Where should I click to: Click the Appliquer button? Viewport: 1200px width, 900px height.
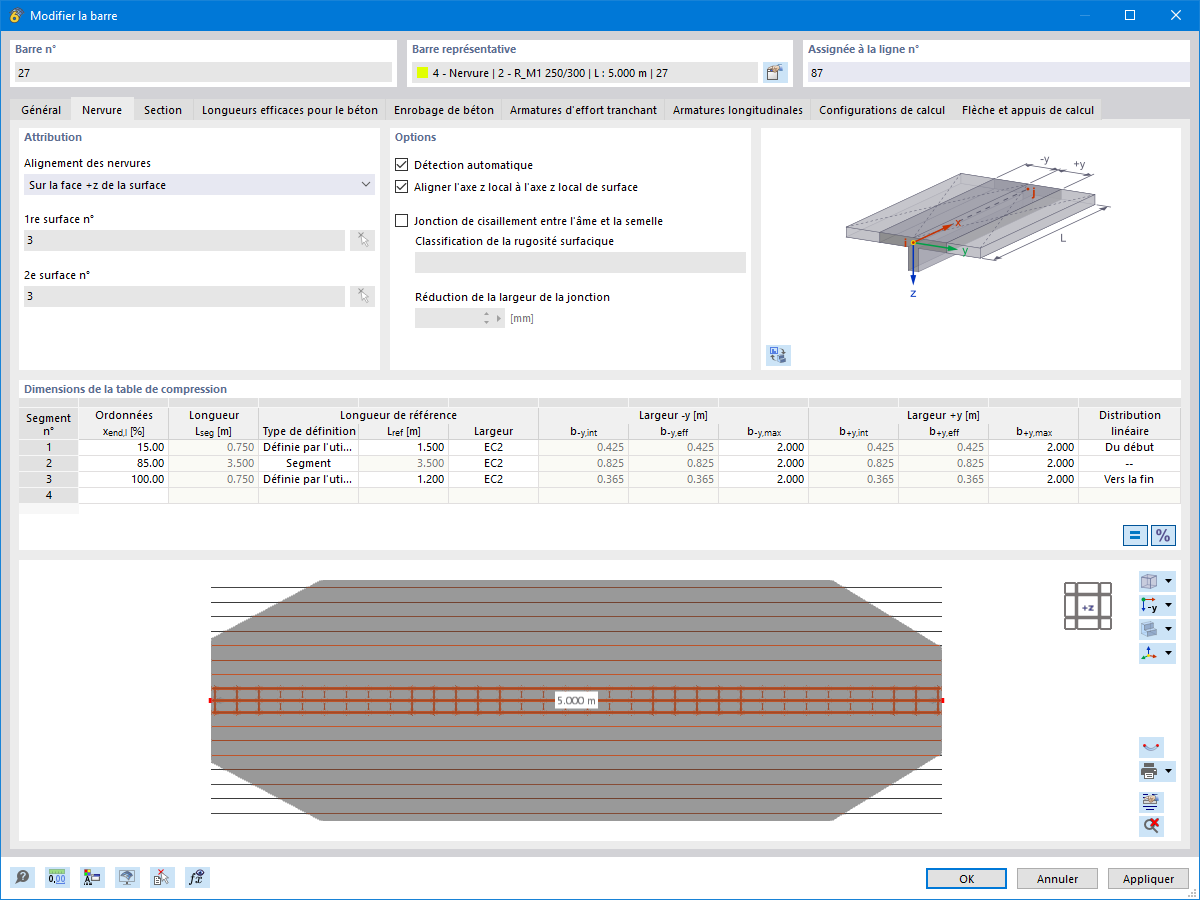1148,879
